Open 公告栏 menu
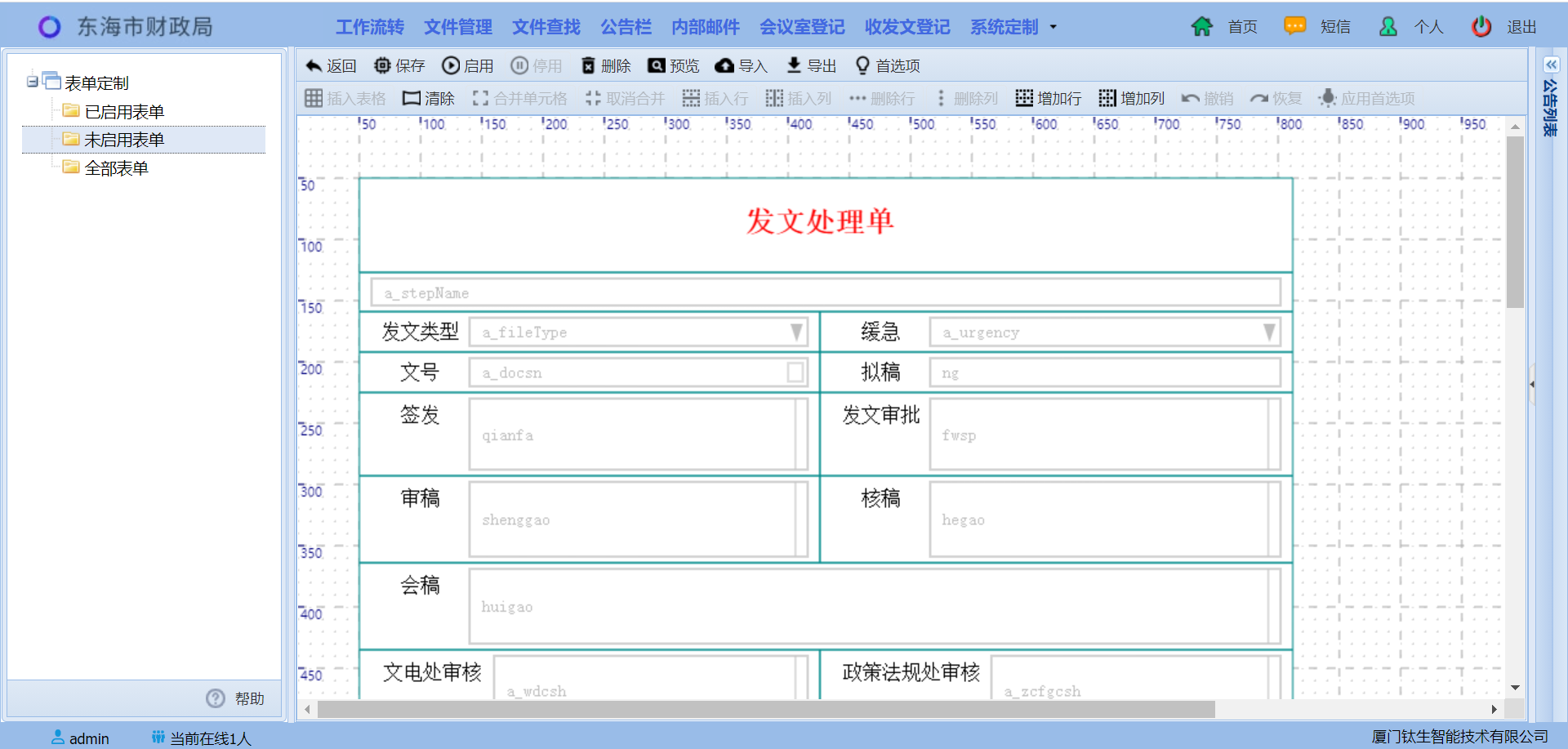This screenshot has height=749, width=1568. [x=626, y=27]
